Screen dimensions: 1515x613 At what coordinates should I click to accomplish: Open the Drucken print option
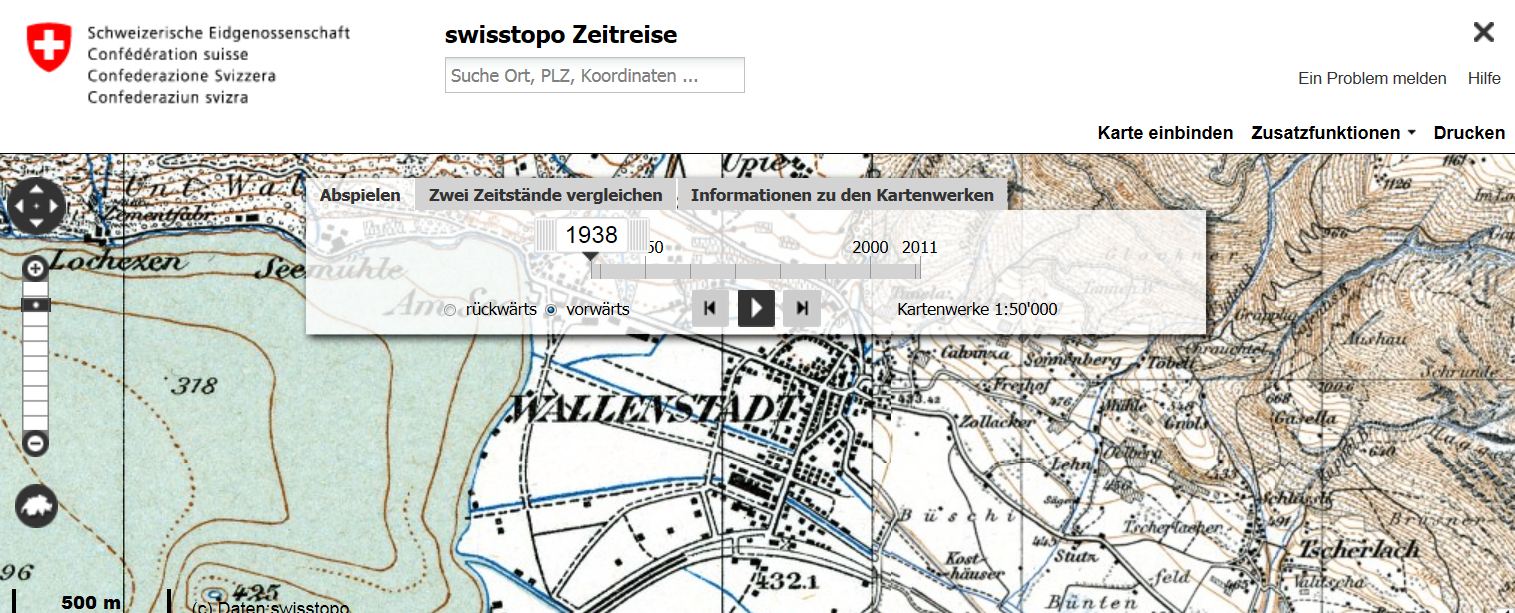point(1469,133)
